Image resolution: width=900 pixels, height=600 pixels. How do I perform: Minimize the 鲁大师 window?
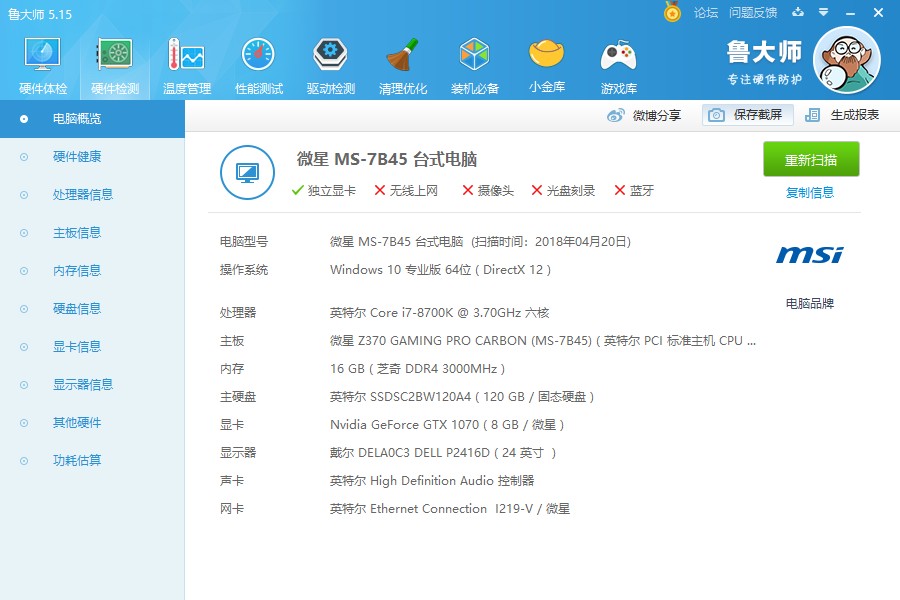tap(851, 13)
